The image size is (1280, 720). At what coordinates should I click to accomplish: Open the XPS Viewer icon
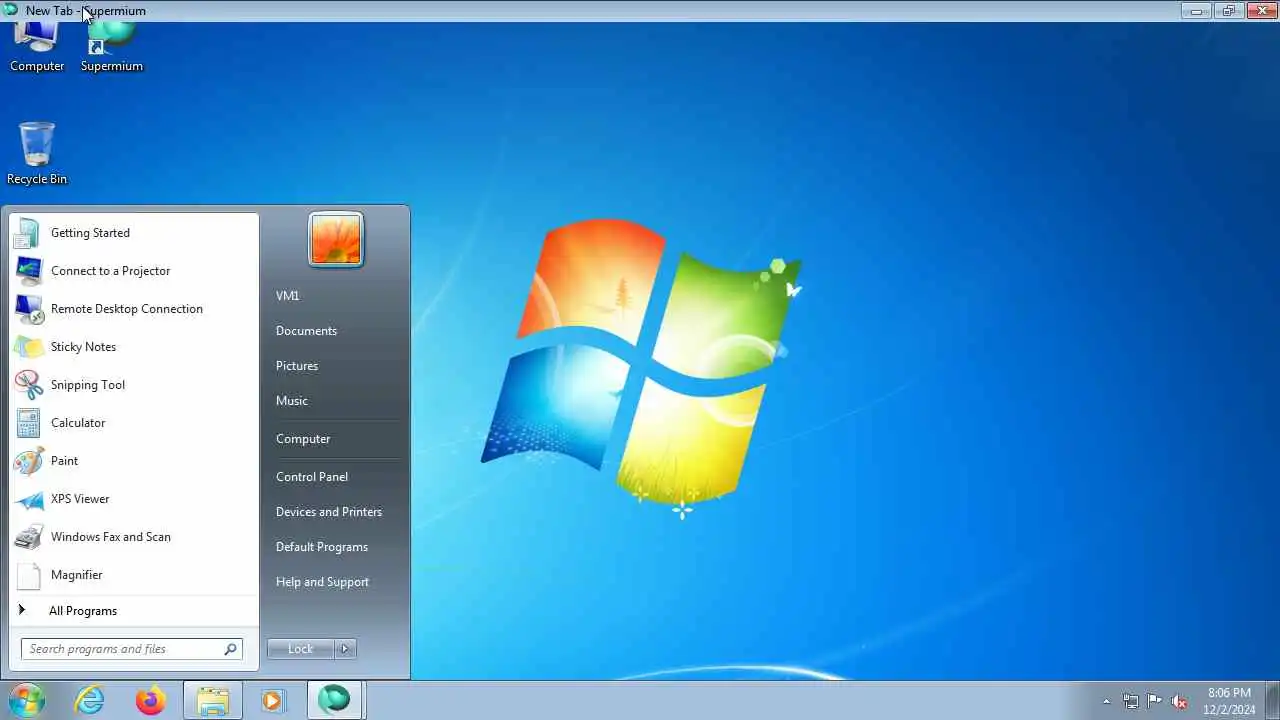point(28,499)
